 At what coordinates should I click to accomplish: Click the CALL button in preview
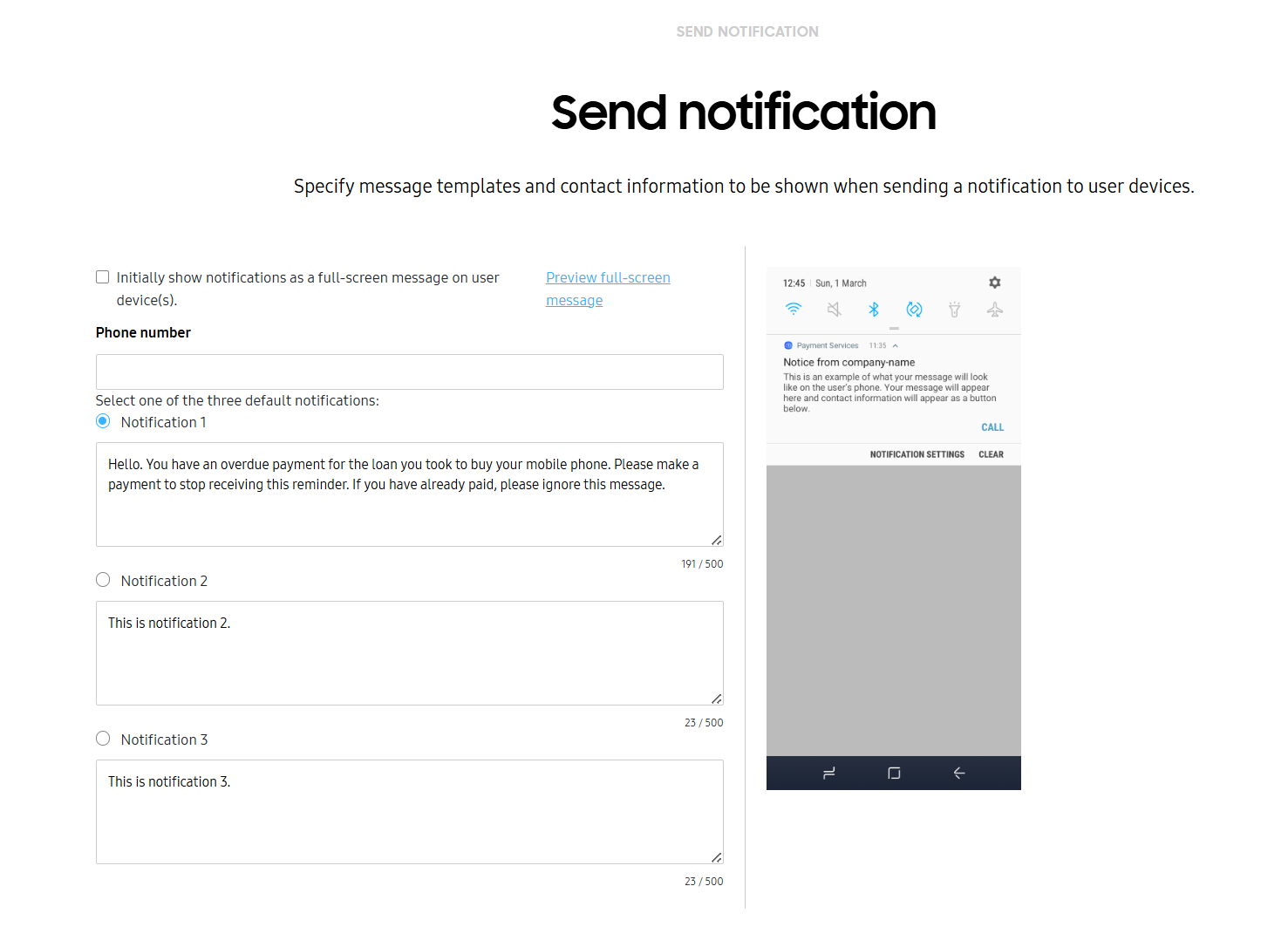992,427
